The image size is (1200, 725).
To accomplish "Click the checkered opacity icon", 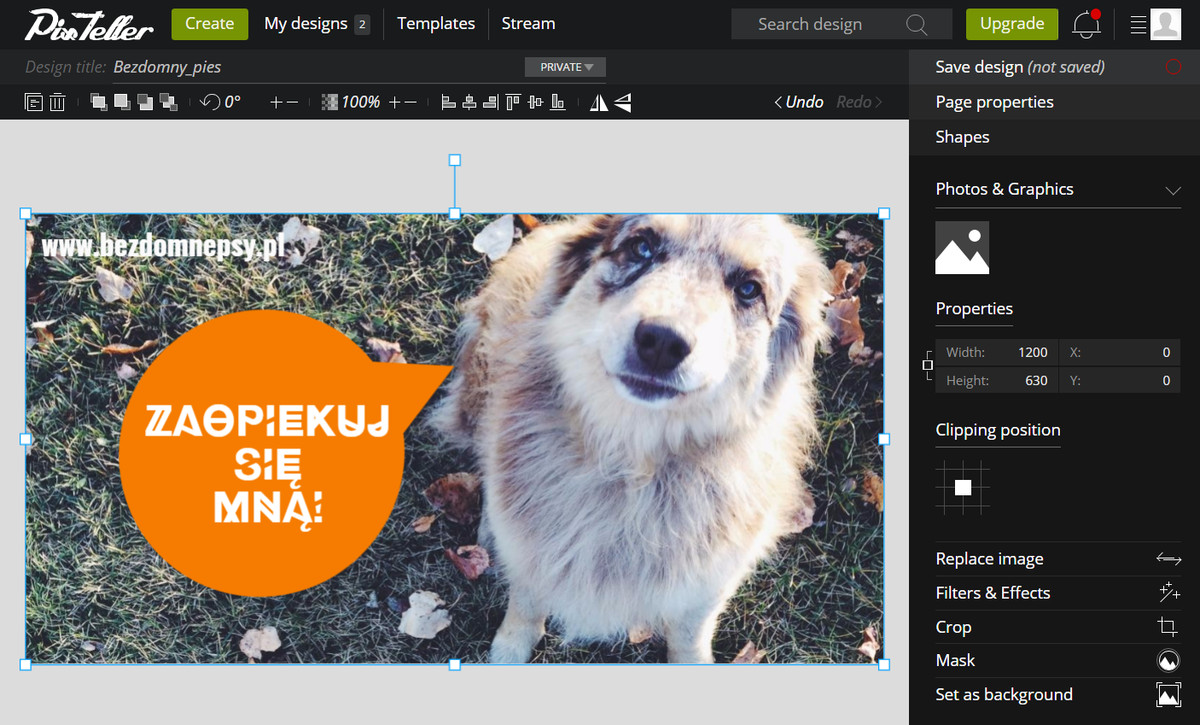I will coord(329,102).
